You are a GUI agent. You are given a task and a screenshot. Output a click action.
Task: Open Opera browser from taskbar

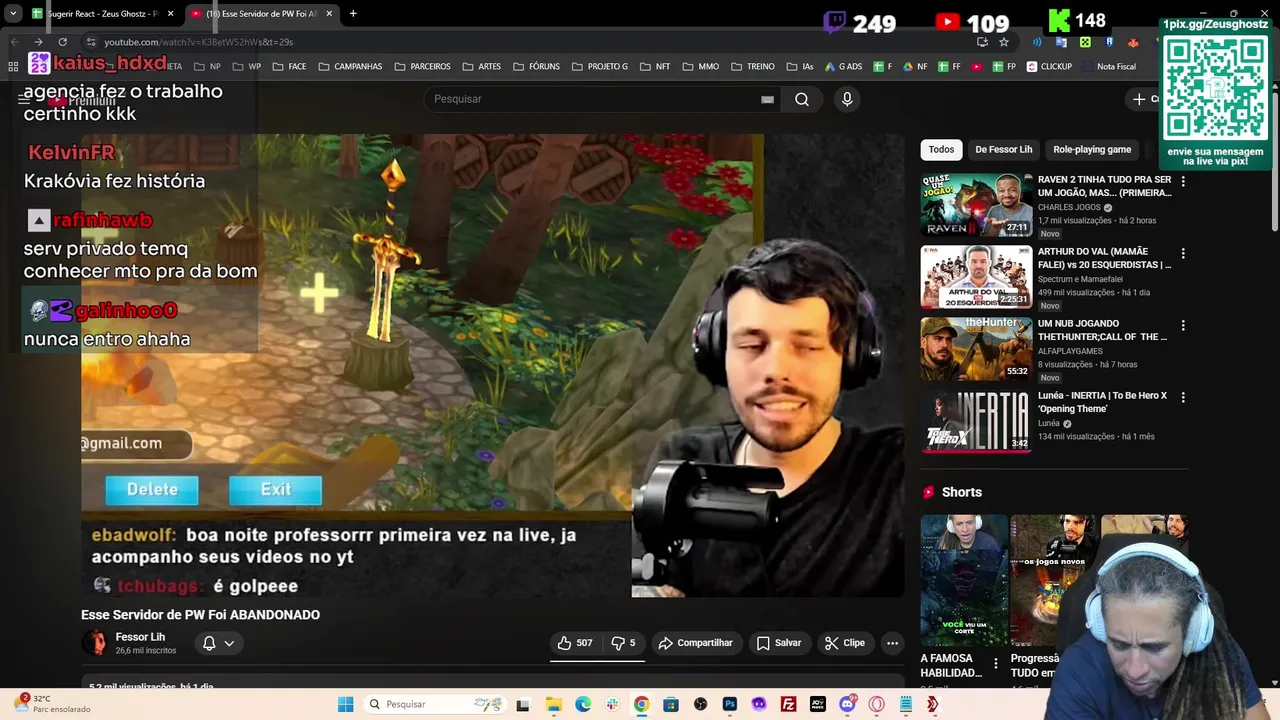click(877, 704)
